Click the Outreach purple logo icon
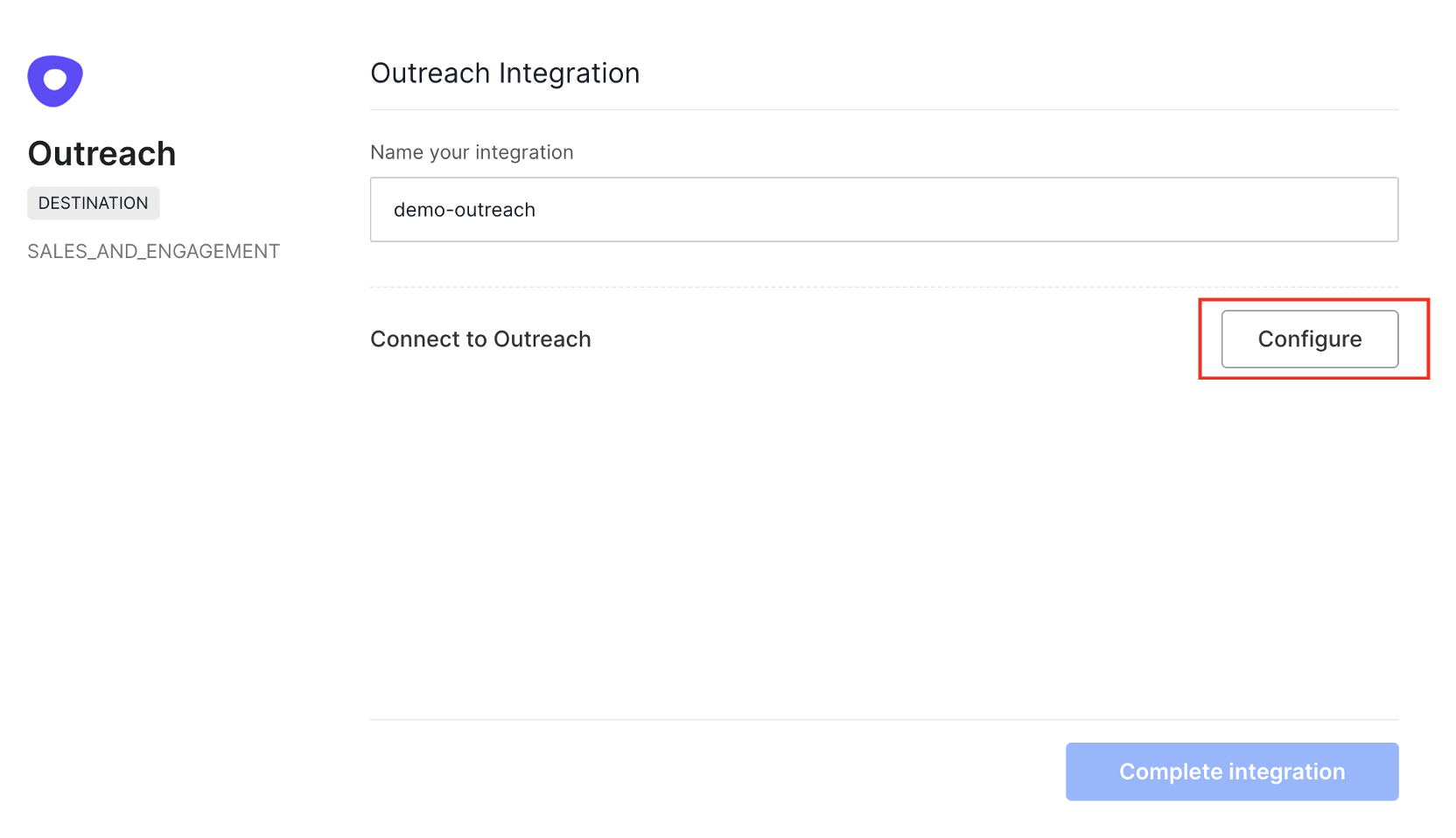The image size is (1456, 838). tap(55, 81)
